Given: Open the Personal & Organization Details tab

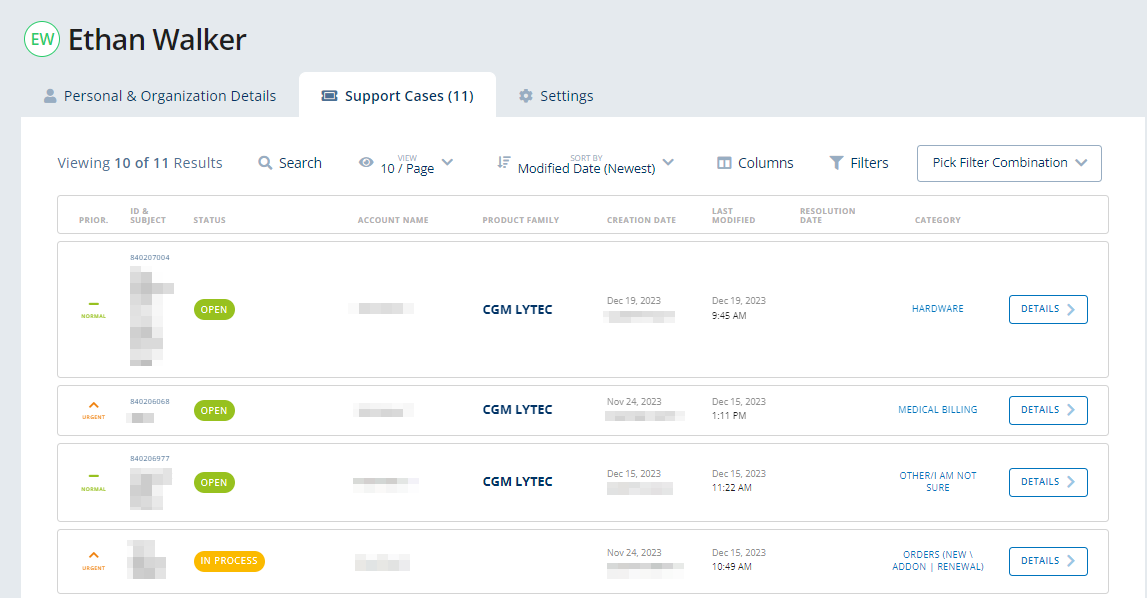Looking at the screenshot, I should 170,95.
